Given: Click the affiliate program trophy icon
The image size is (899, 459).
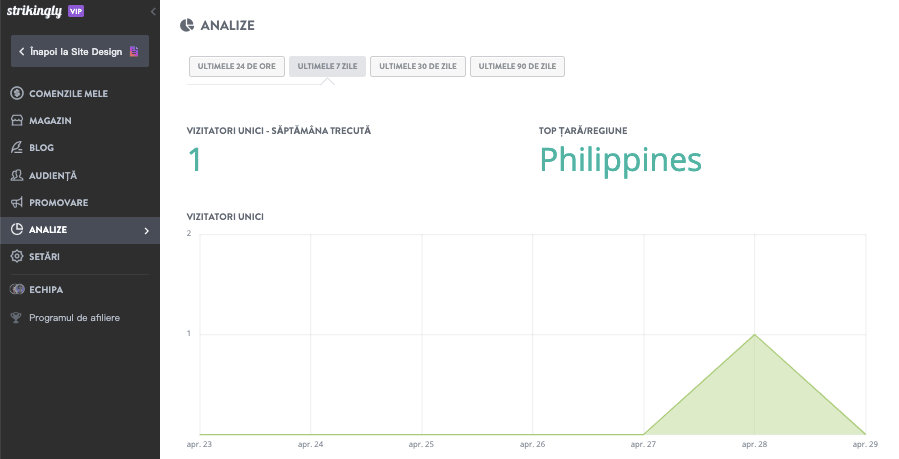Looking at the screenshot, I should click(16, 318).
